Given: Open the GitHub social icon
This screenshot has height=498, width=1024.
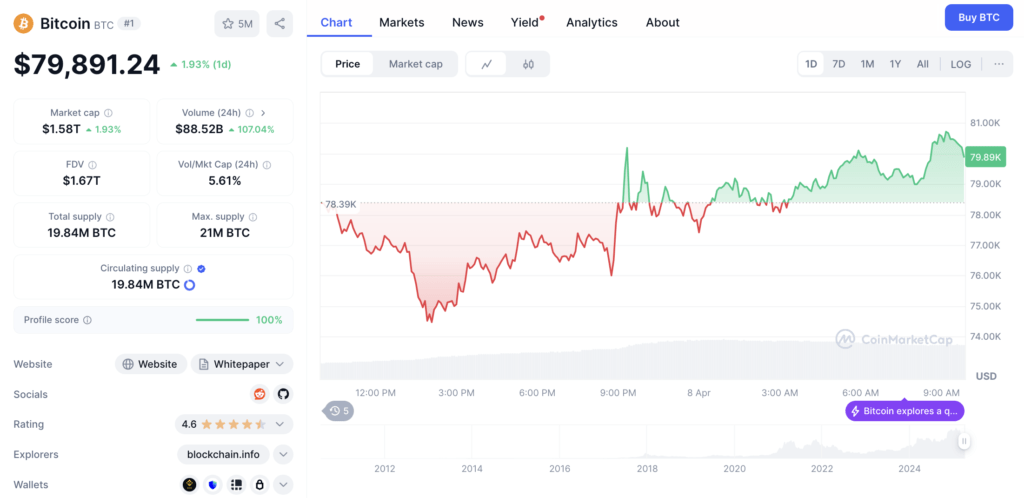Looking at the screenshot, I should [x=283, y=394].
